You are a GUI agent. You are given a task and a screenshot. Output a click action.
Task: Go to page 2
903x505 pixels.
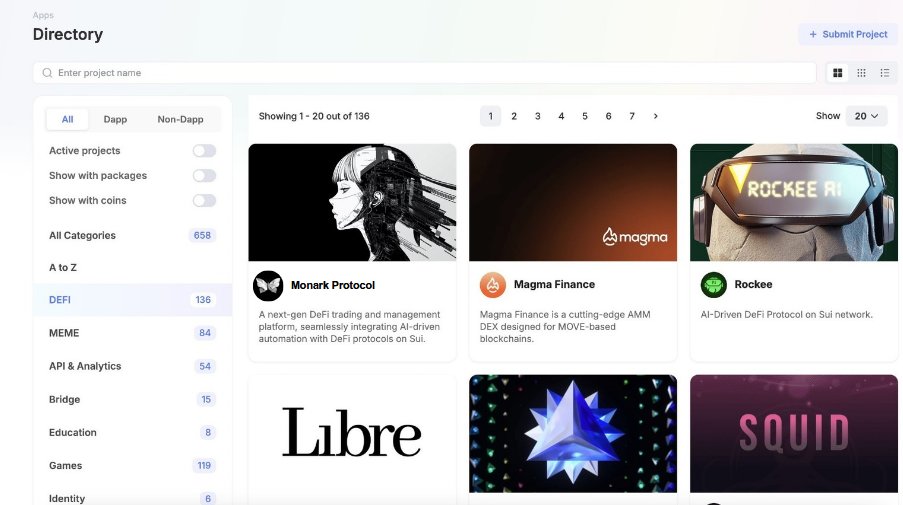[x=514, y=116]
